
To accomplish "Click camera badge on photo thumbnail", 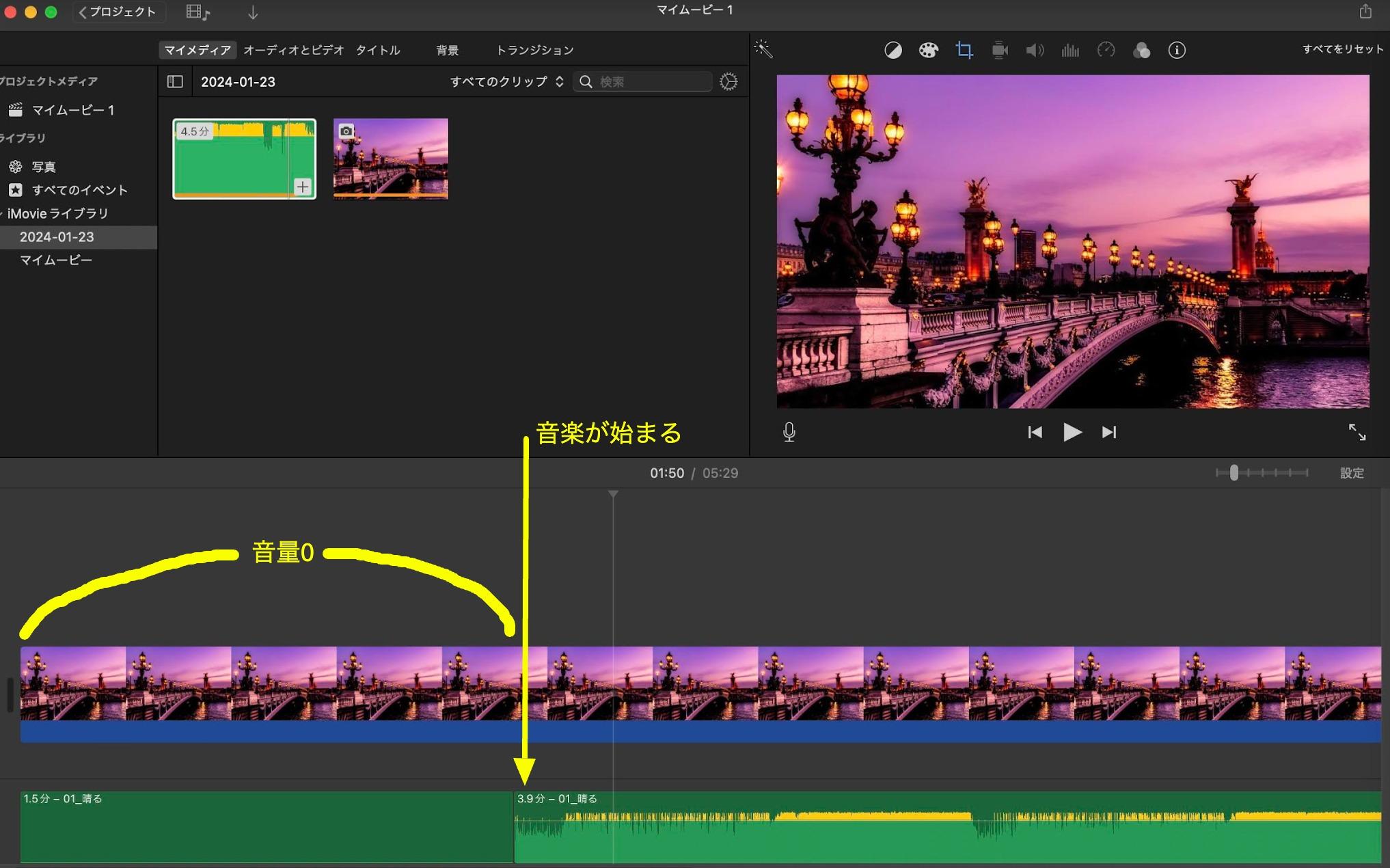I will click(346, 131).
